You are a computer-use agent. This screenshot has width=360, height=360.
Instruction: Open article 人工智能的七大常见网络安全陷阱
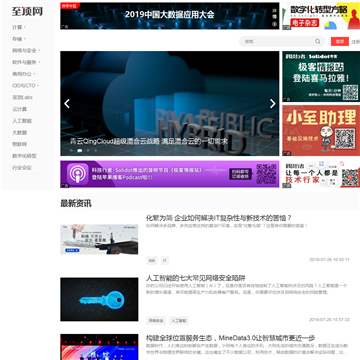pyautogui.click(x=196, y=278)
